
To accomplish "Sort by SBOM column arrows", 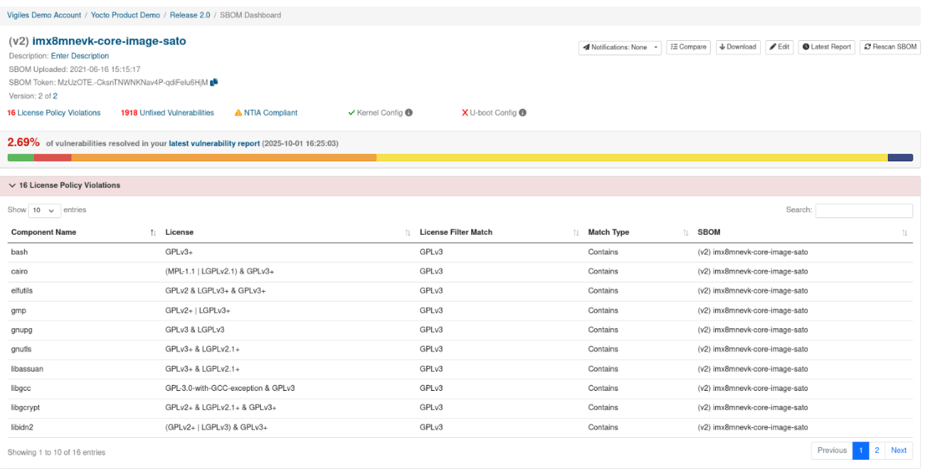I will (x=905, y=233).
